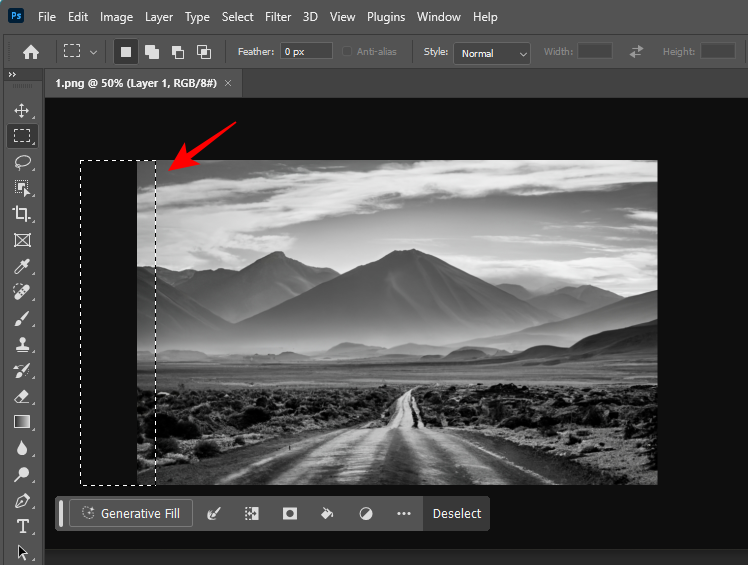The height and width of the screenshot is (565, 748).
Task: Select the Path Selection tool
Action: pos(22,552)
